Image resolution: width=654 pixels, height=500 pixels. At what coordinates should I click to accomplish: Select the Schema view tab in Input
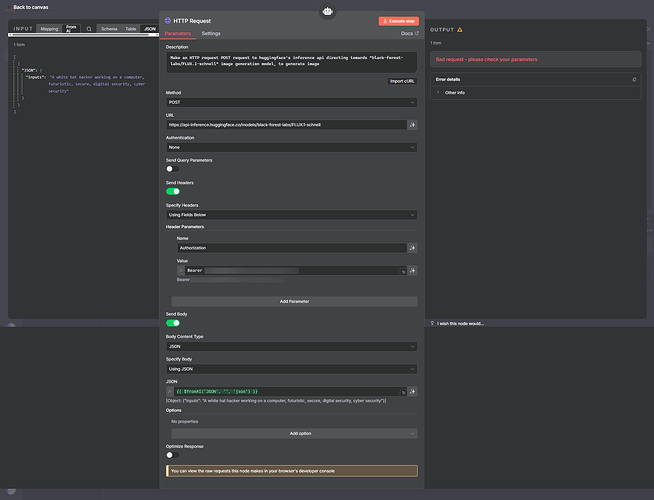click(x=109, y=29)
